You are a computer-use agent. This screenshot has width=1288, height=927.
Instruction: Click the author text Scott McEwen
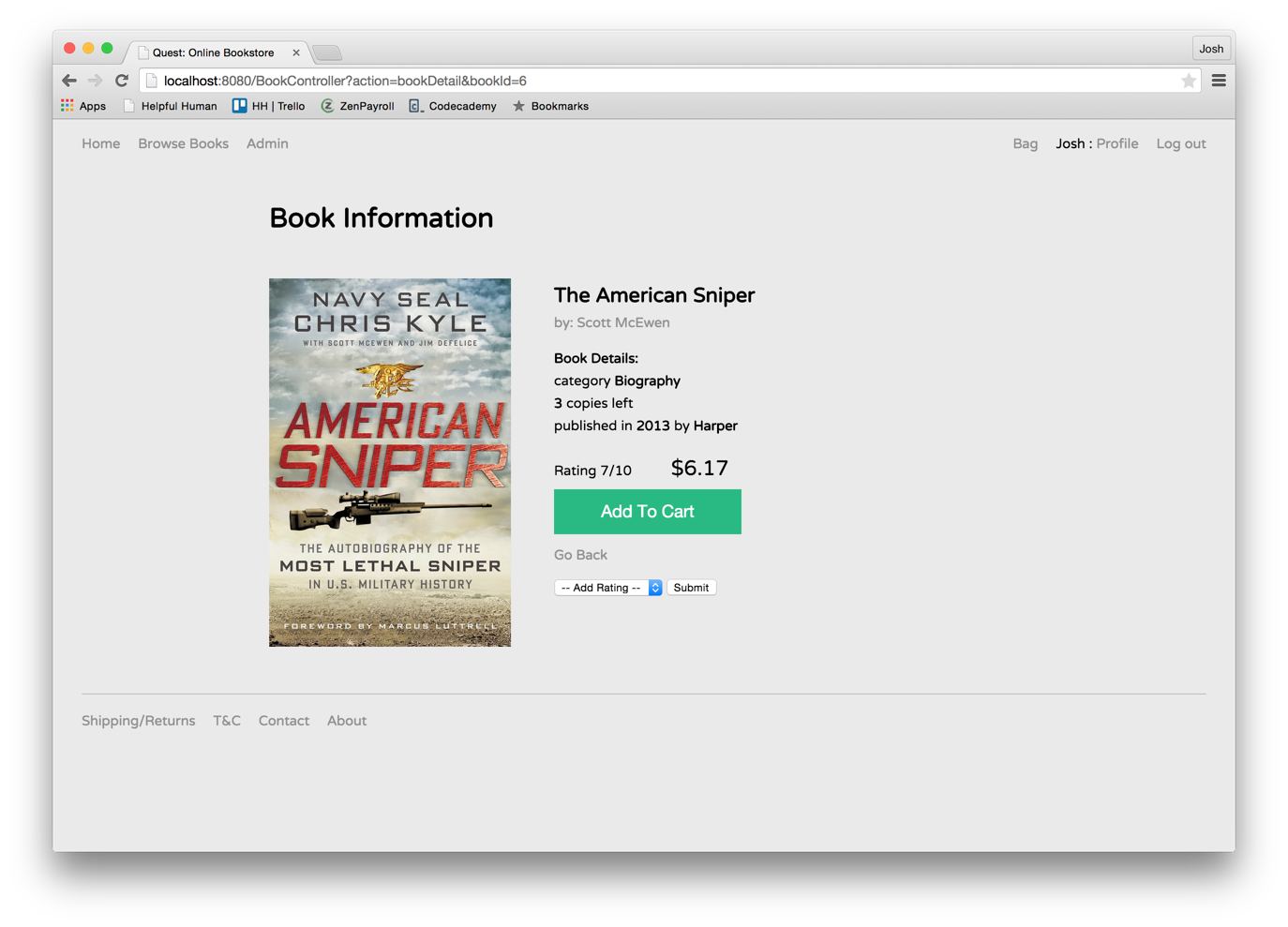point(622,322)
